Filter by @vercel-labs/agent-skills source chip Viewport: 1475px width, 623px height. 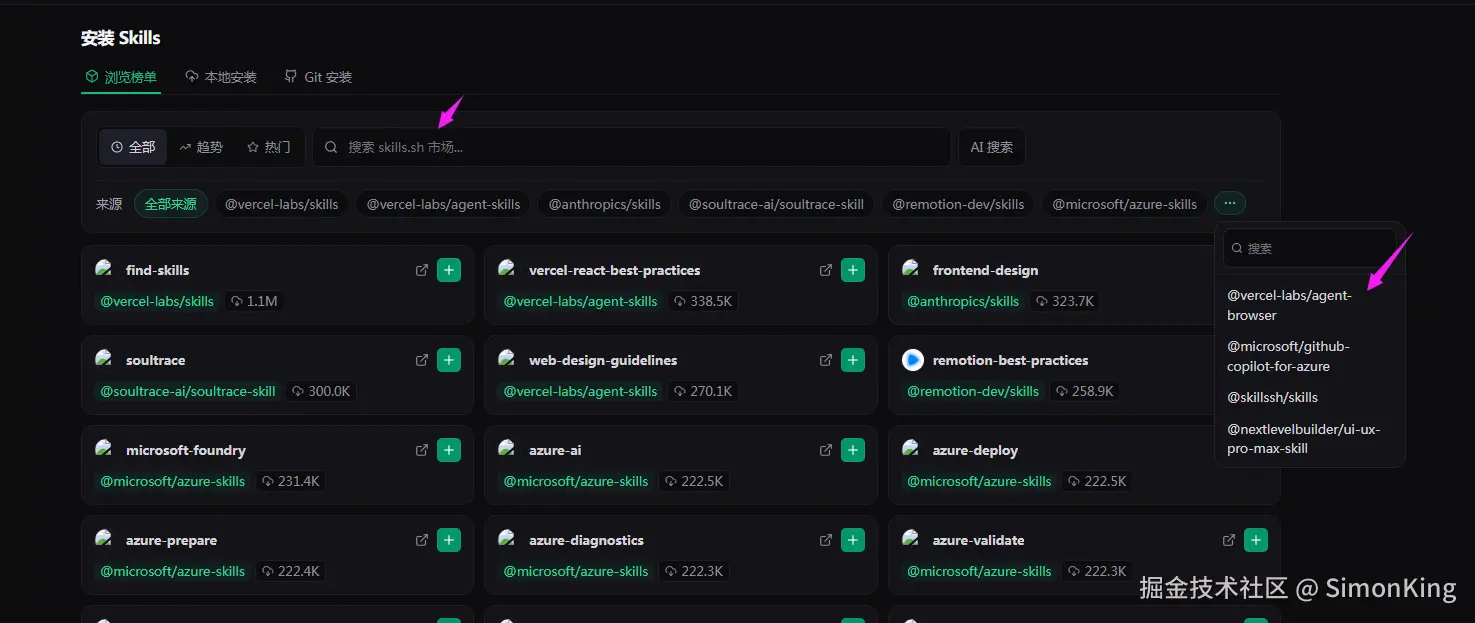(x=444, y=204)
